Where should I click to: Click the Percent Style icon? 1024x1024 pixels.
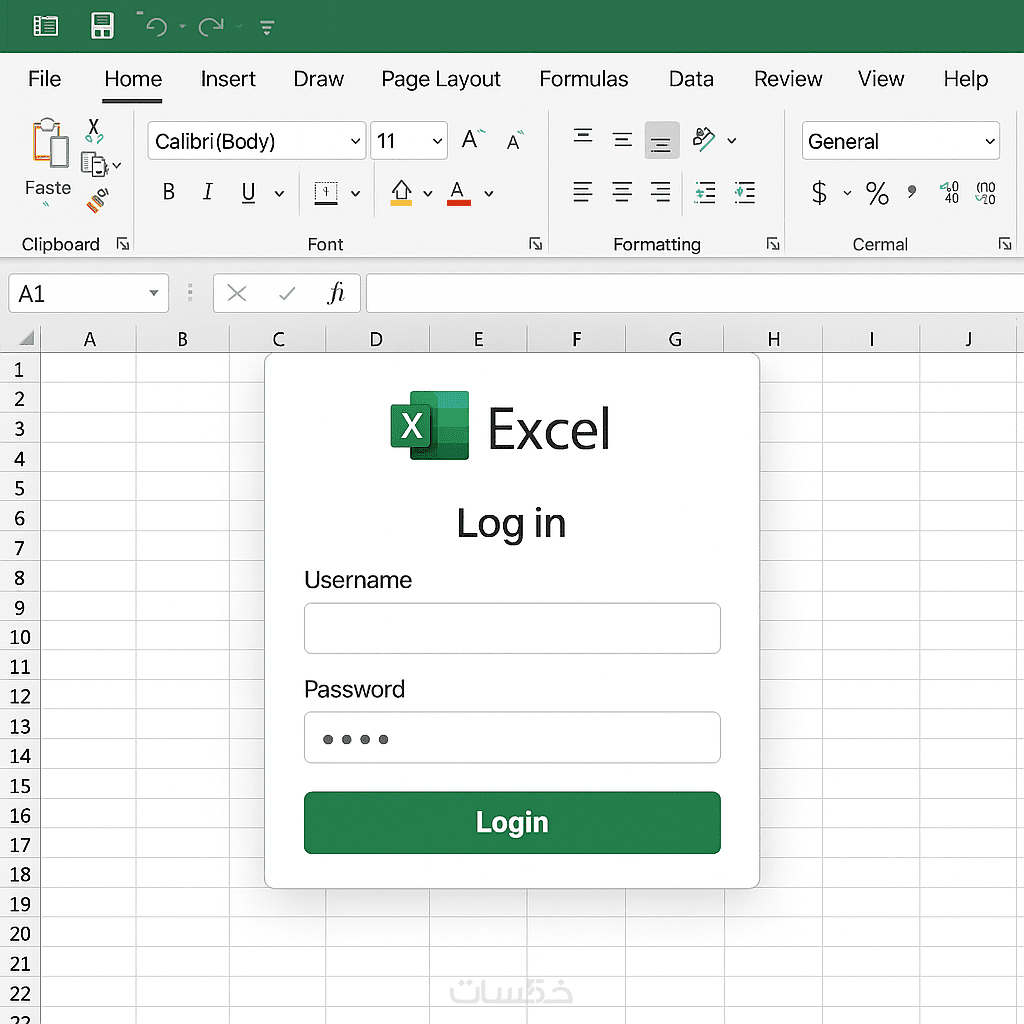click(x=877, y=193)
